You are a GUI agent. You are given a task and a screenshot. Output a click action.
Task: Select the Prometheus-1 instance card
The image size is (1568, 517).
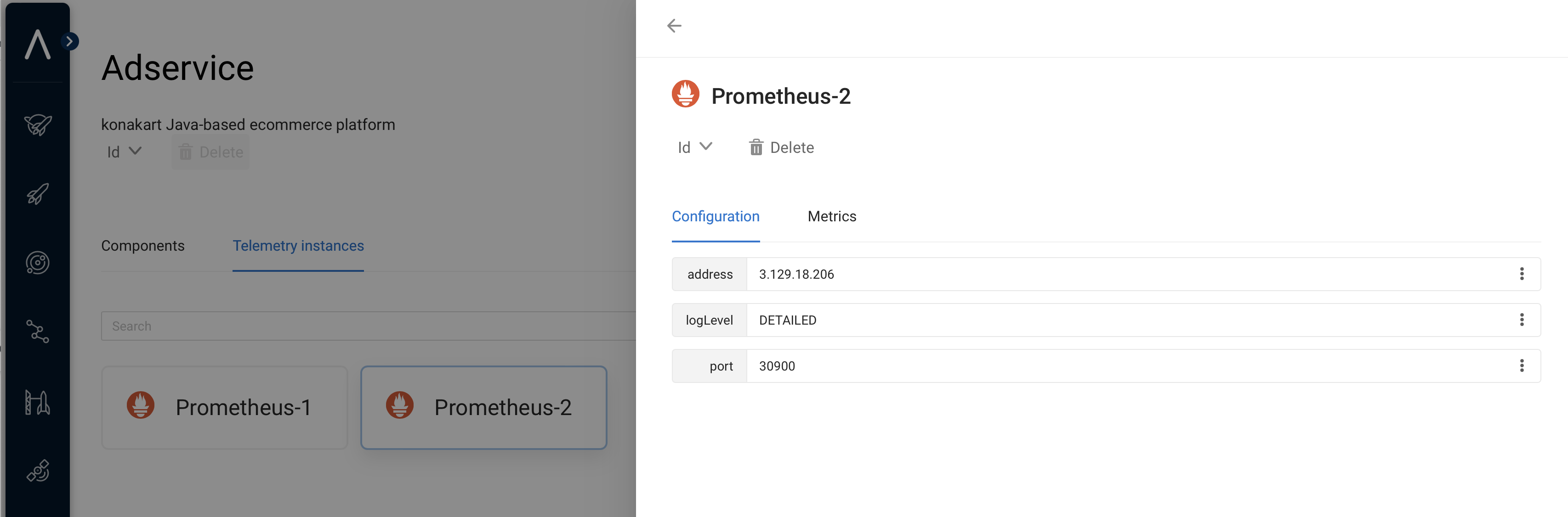(225, 408)
